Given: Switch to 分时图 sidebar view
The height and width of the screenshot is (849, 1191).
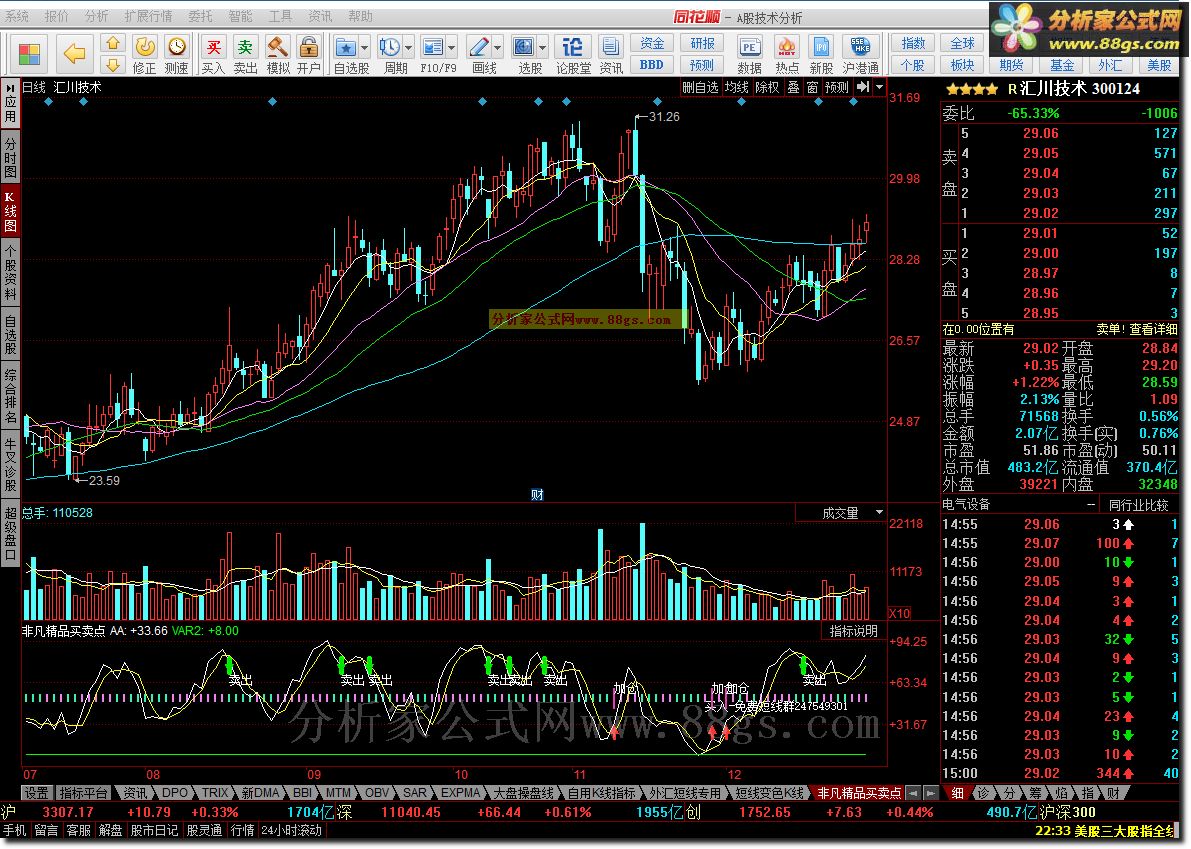Looking at the screenshot, I should pyautogui.click(x=10, y=157).
